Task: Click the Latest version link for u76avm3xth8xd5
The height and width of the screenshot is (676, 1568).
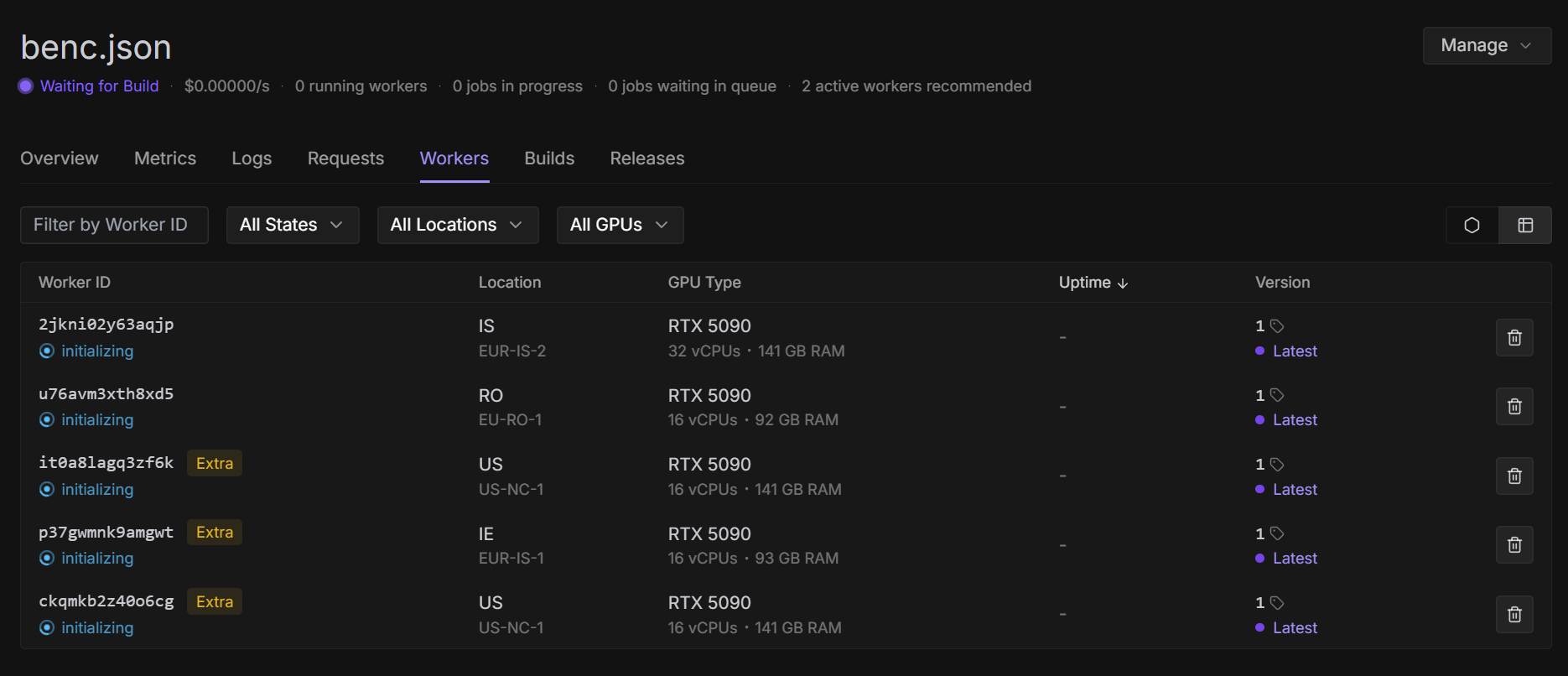Action: click(x=1295, y=420)
